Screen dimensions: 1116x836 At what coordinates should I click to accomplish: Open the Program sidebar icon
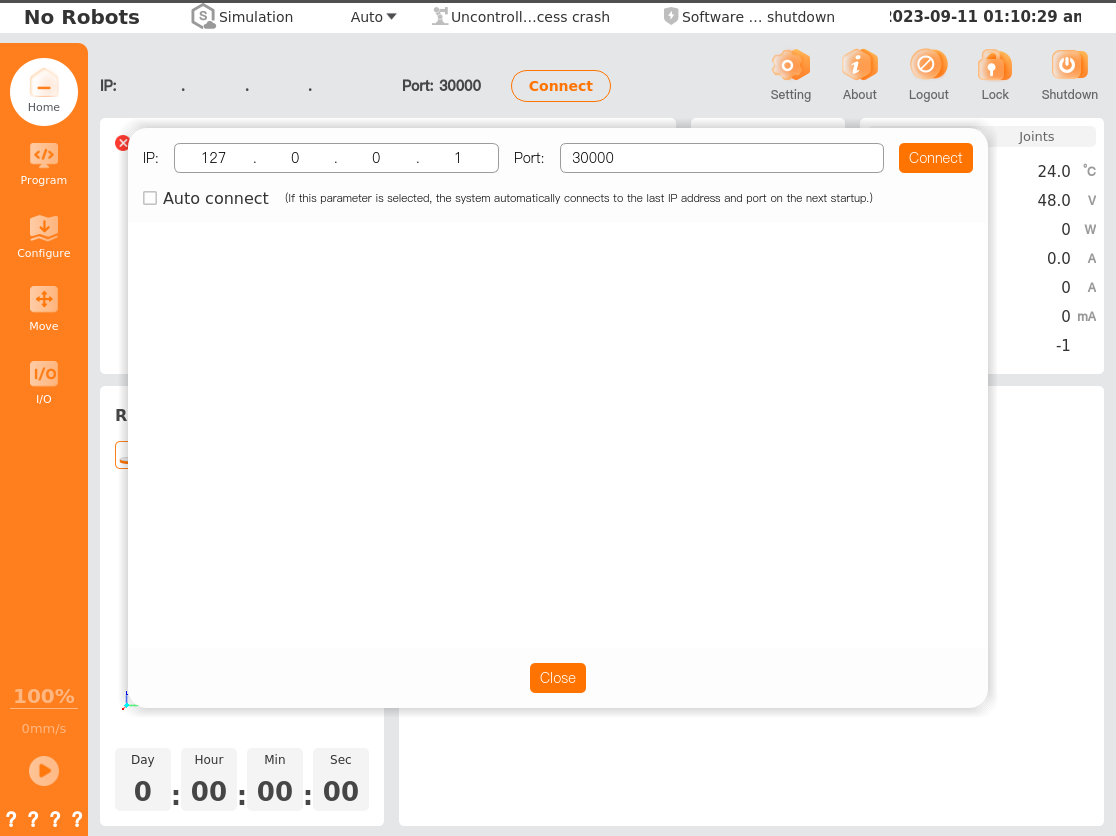pyautogui.click(x=44, y=155)
